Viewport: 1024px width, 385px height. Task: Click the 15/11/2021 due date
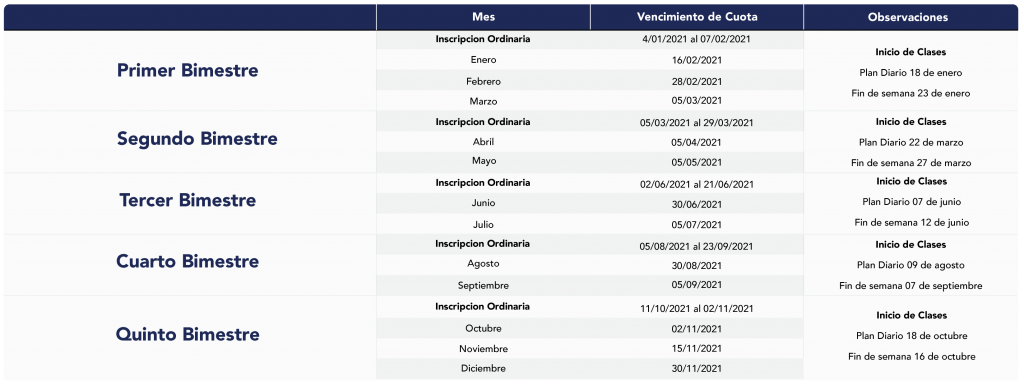697,349
